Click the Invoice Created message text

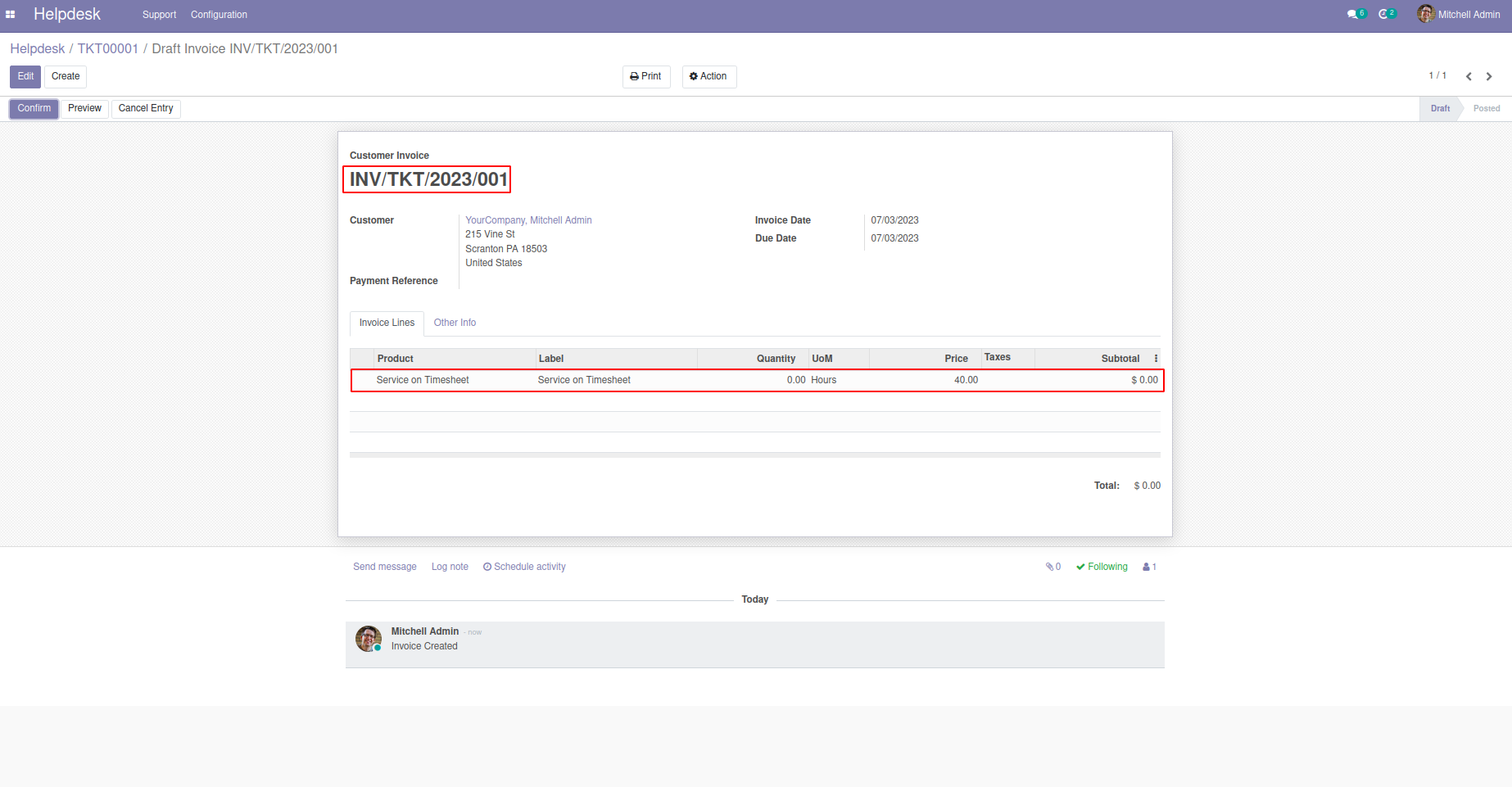(x=424, y=646)
